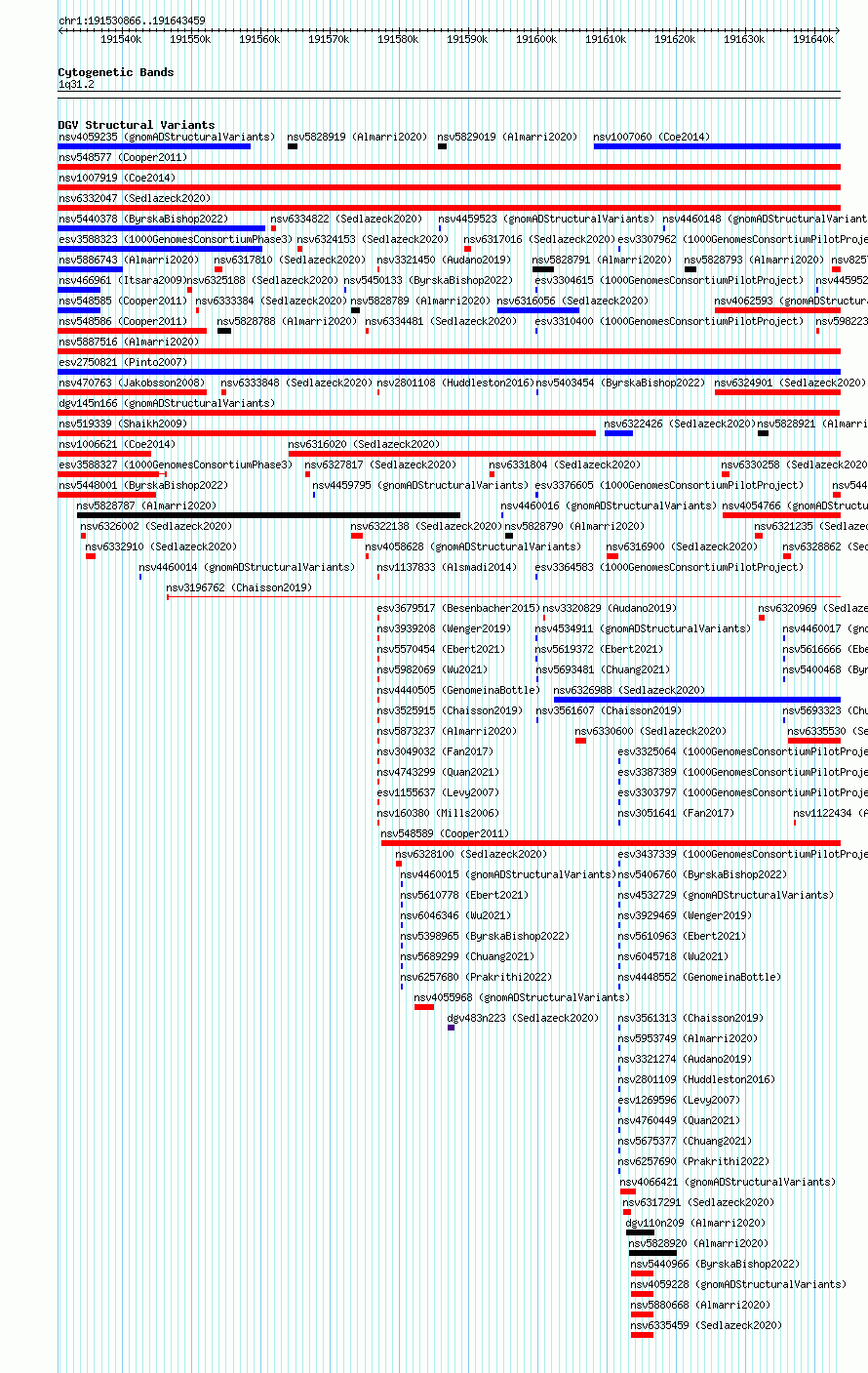This screenshot has width=868, height=1373.
Task: Select nsv5448001 (ByrskaBishop2022) label
Action: (143, 485)
